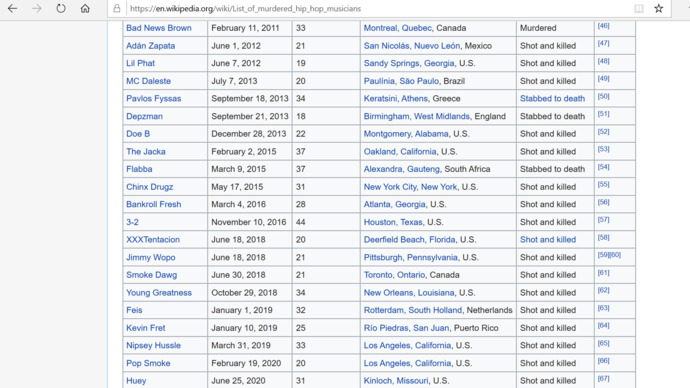Click the browser forward arrow
Viewport: 690px width, 388px height.
coord(37,8)
